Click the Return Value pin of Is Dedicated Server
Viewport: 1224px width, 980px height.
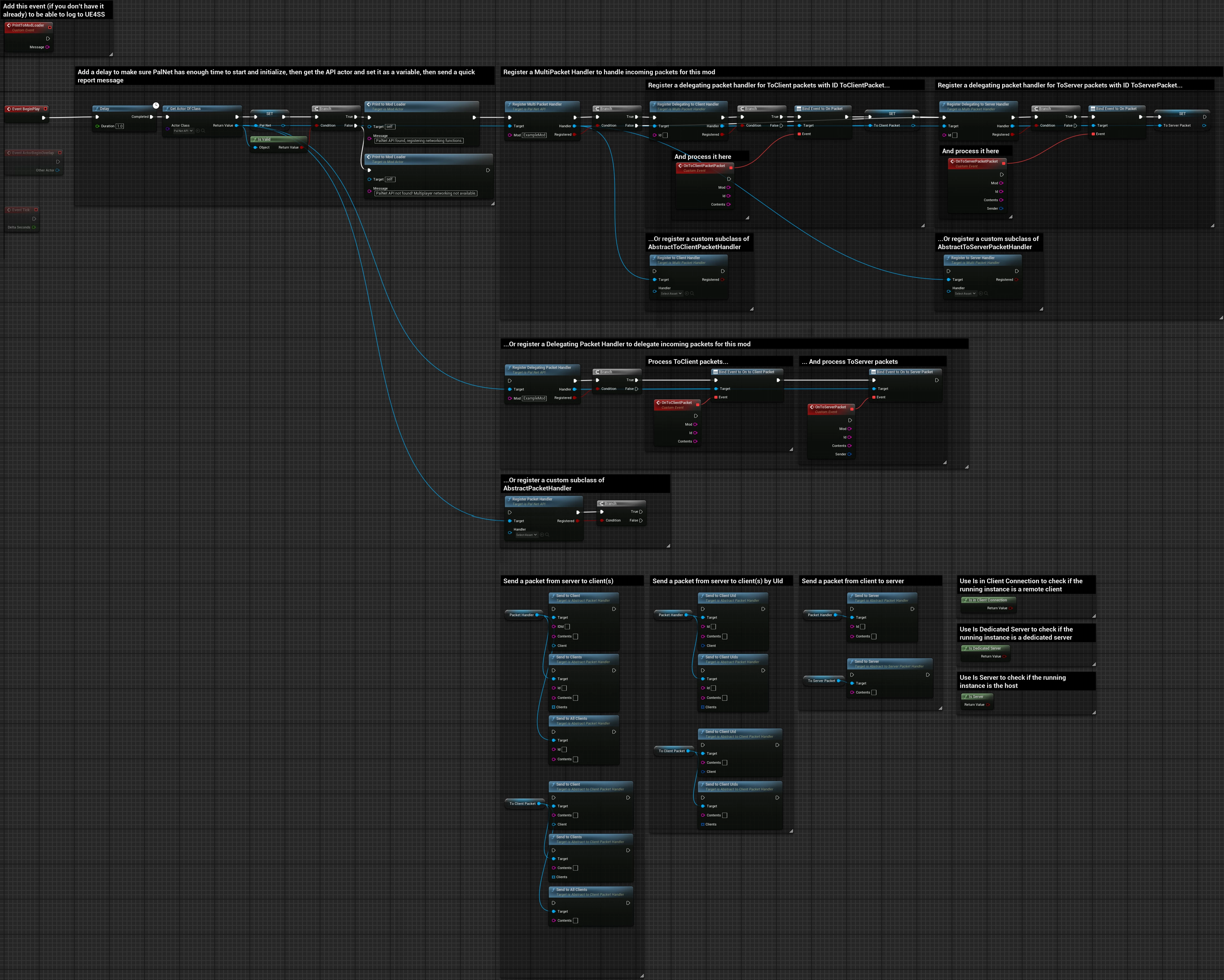(x=1004, y=656)
